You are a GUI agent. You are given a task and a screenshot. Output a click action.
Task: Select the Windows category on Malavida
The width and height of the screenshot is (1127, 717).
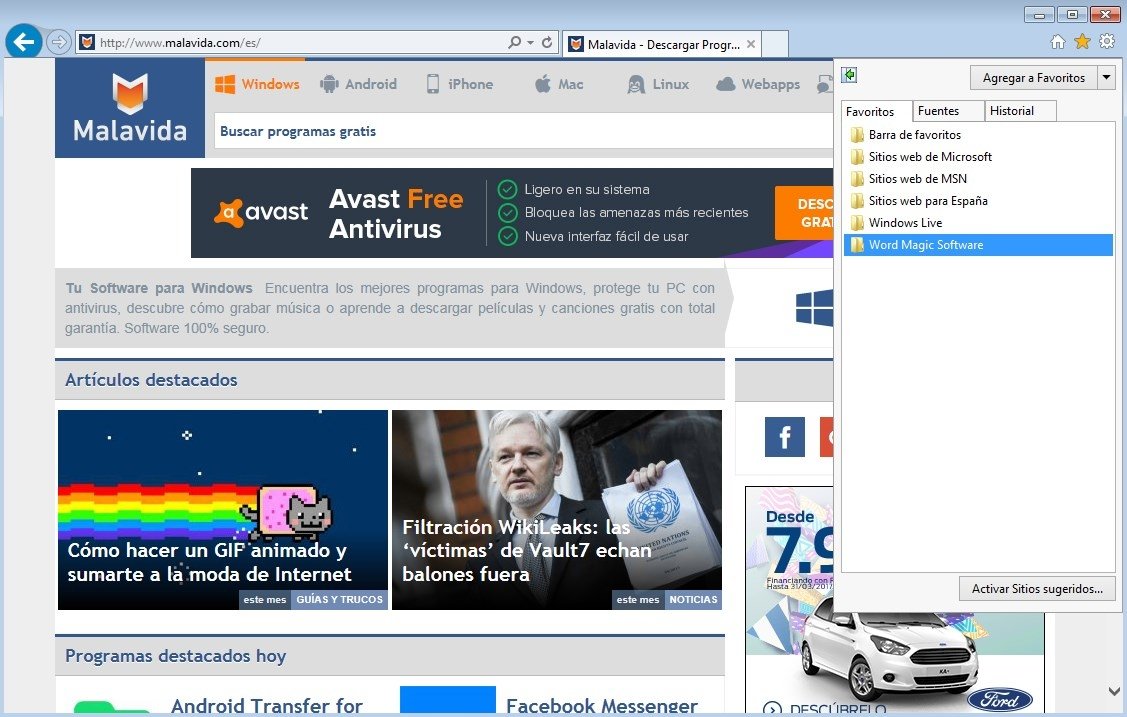(x=257, y=84)
